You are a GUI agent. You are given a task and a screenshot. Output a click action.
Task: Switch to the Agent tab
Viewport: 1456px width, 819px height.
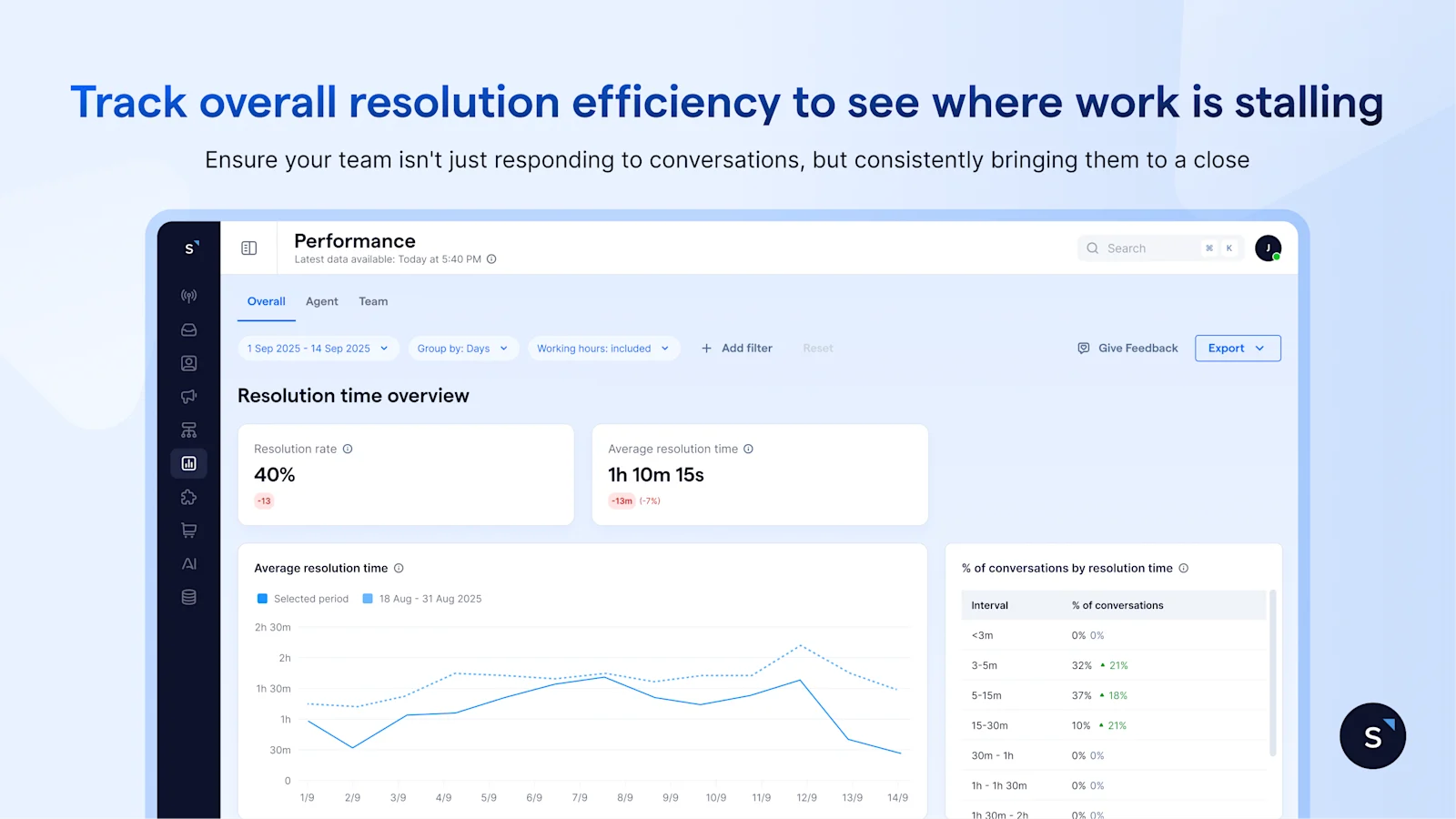click(x=321, y=301)
